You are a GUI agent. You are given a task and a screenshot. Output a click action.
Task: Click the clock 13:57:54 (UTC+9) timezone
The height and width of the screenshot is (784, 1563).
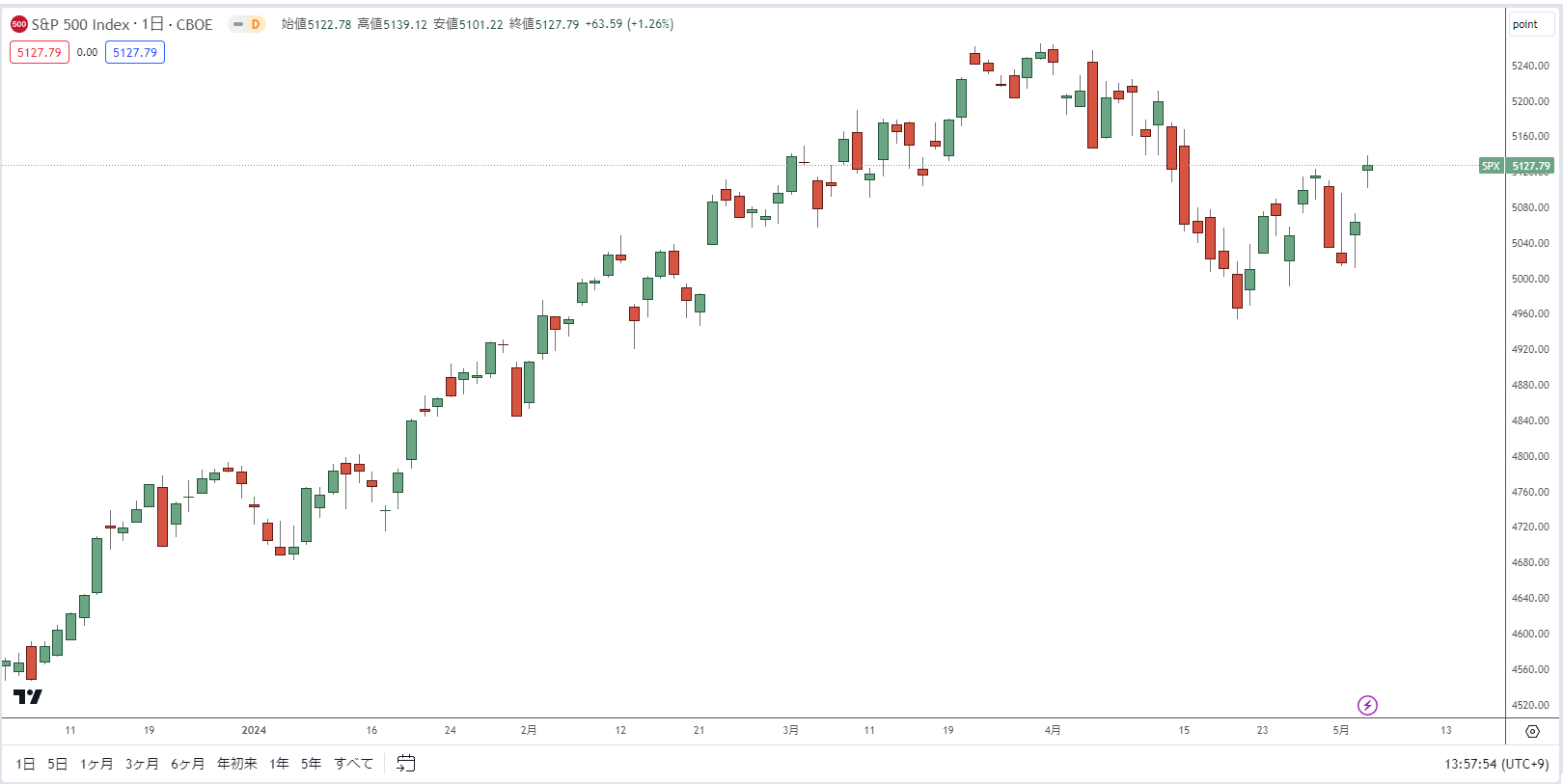click(x=1496, y=764)
